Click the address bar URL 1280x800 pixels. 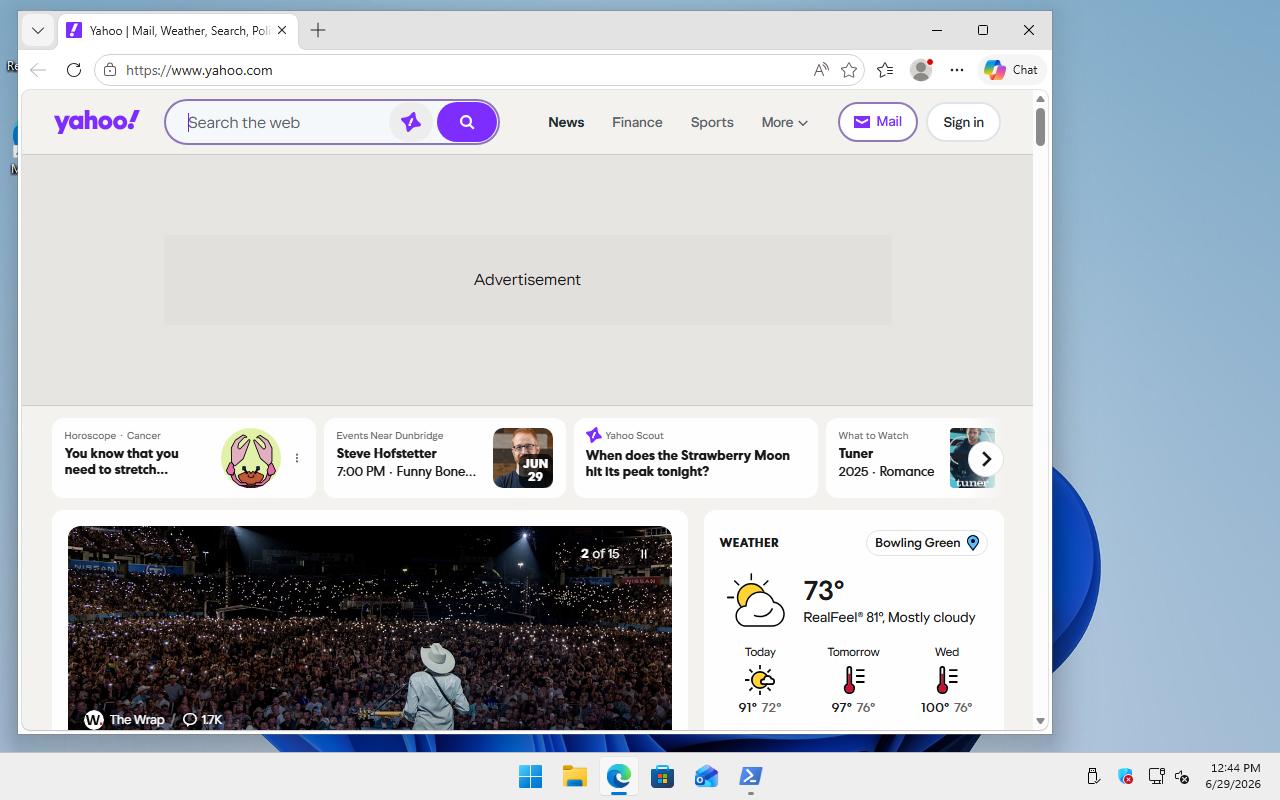199,70
